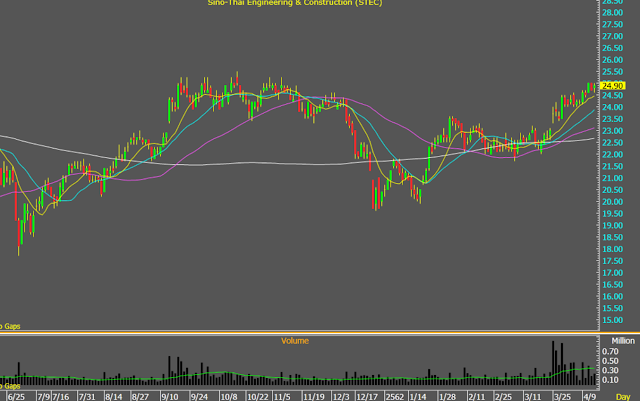The height and width of the screenshot is (401, 640).
Task: Select the 1/28 date marker
Action: (447, 397)
